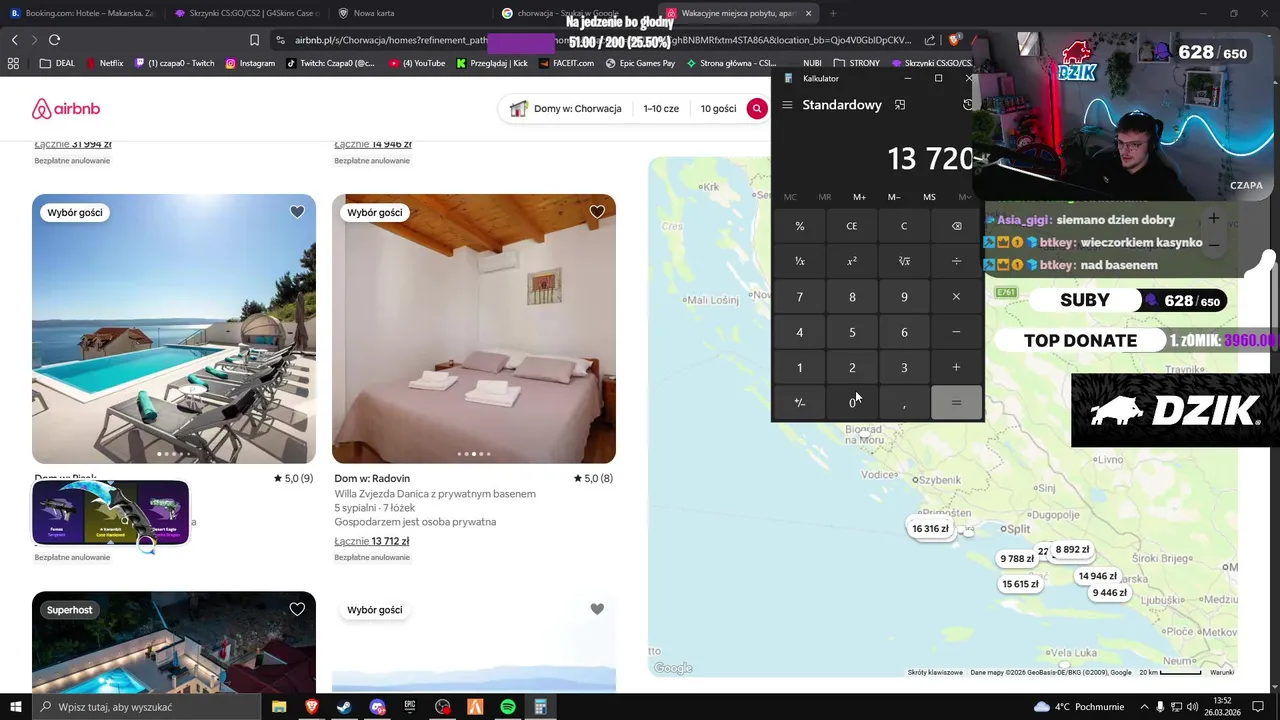Reload the page
This screenshot has height=720, width=1280.
click(54, 40)
